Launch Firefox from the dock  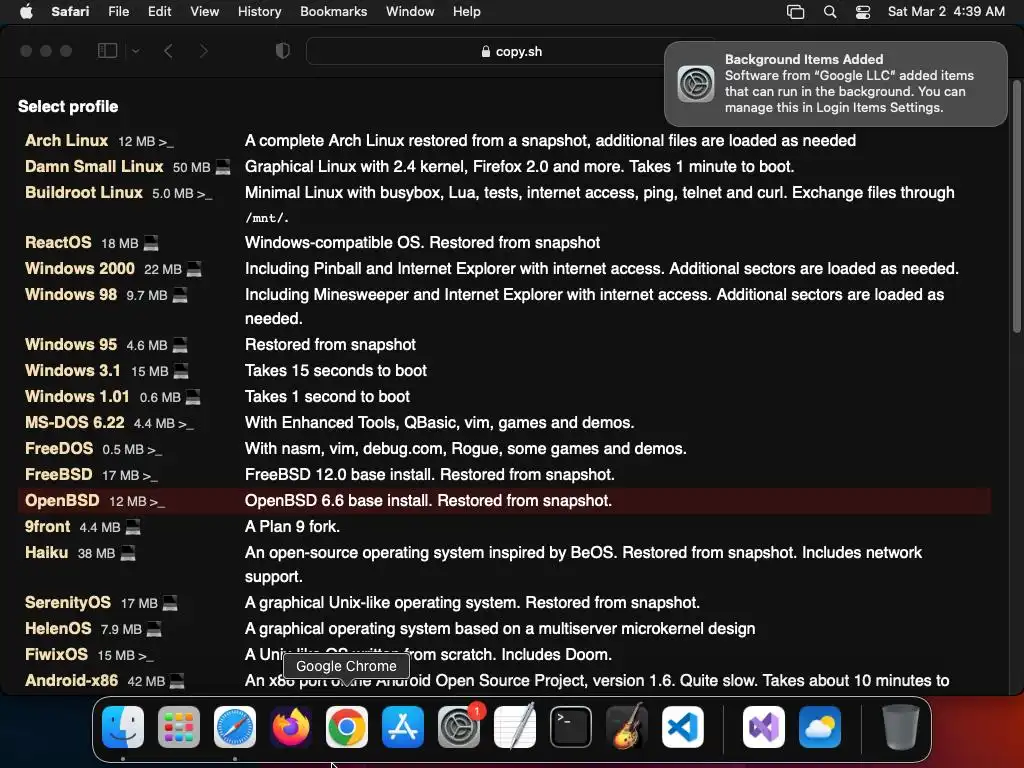(291, 727)
